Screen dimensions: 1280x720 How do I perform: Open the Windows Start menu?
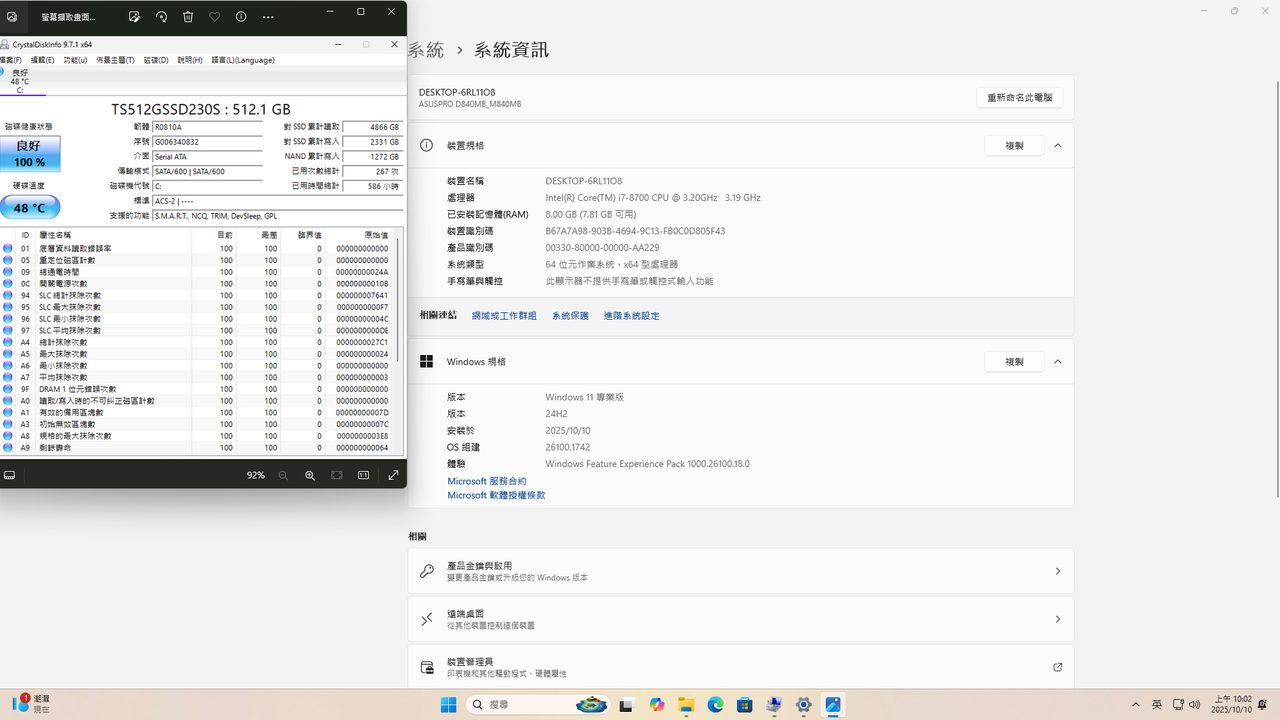[449, 705]
